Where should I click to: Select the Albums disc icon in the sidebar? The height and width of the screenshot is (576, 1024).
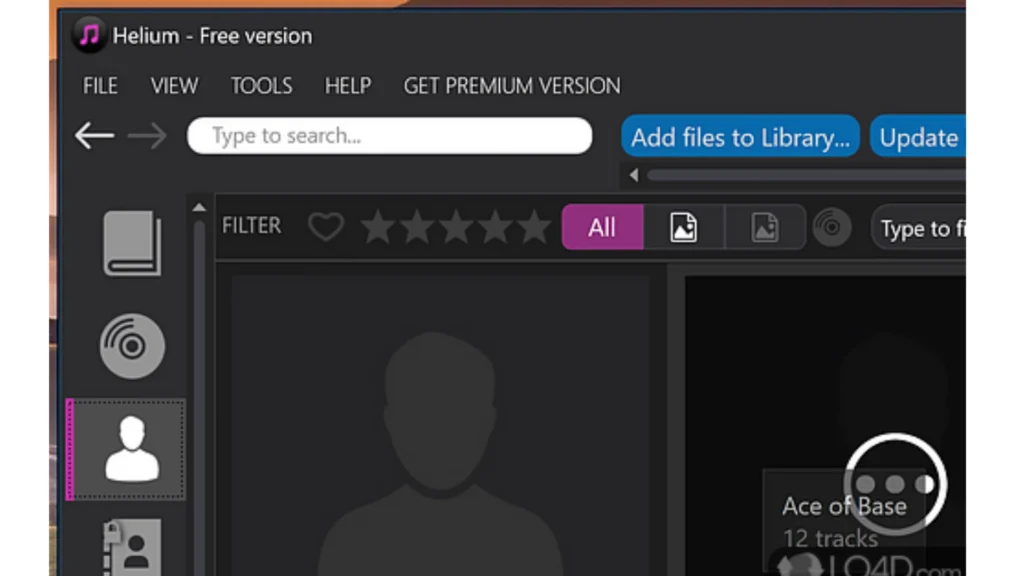132,344
